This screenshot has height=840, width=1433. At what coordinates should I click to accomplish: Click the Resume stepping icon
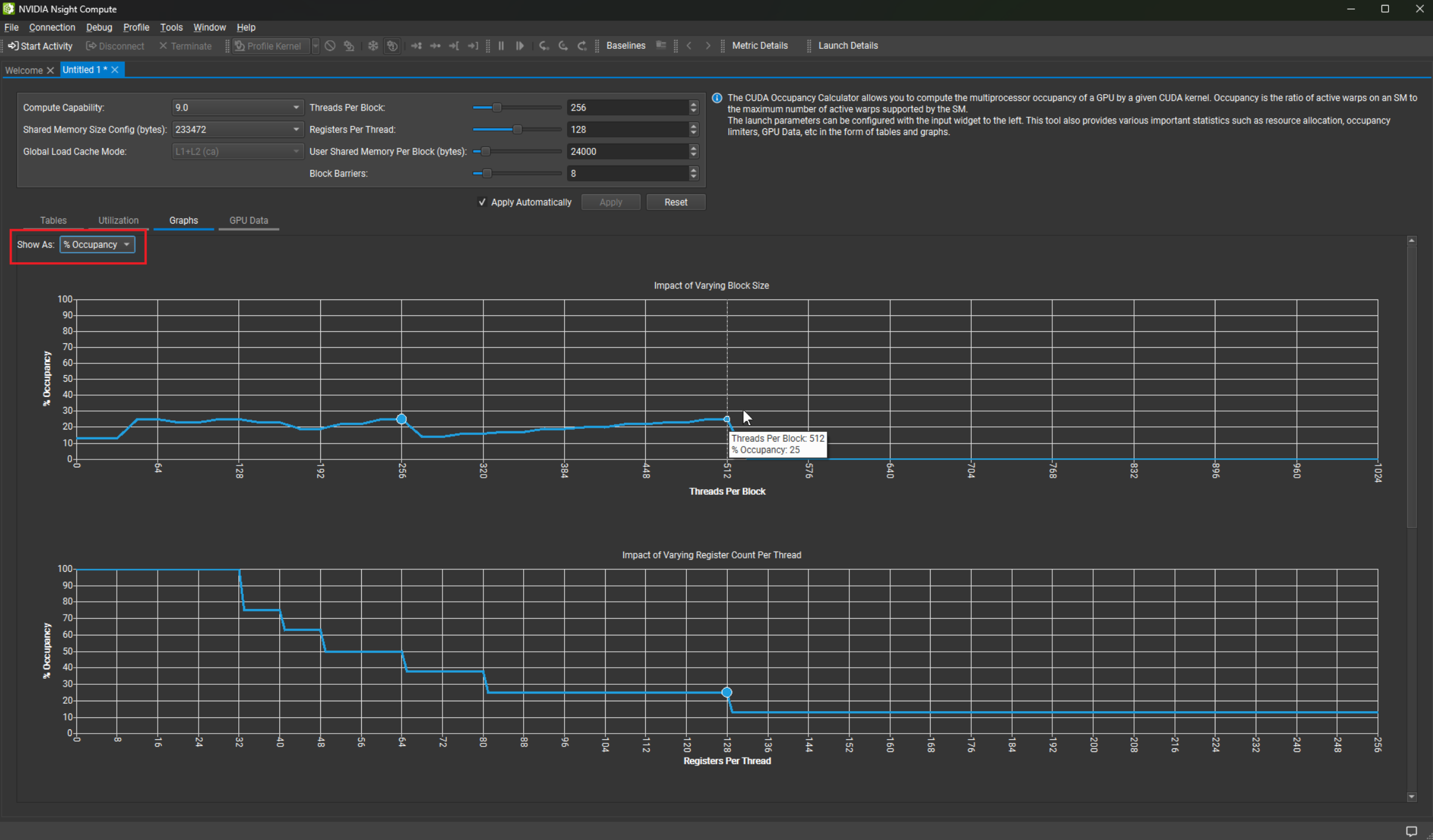(x=519, y=46)
